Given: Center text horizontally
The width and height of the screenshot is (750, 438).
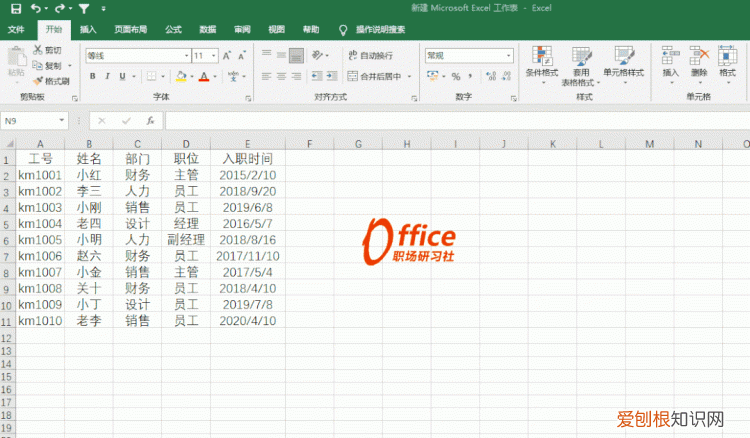Looking at the screenshot, I should [281, 76].
